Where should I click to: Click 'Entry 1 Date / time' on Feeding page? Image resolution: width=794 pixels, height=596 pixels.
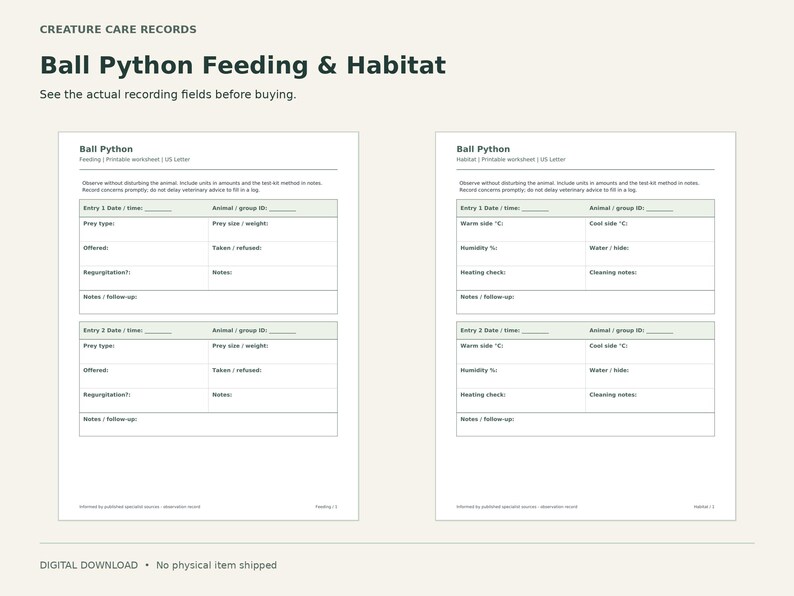(127, 208)
